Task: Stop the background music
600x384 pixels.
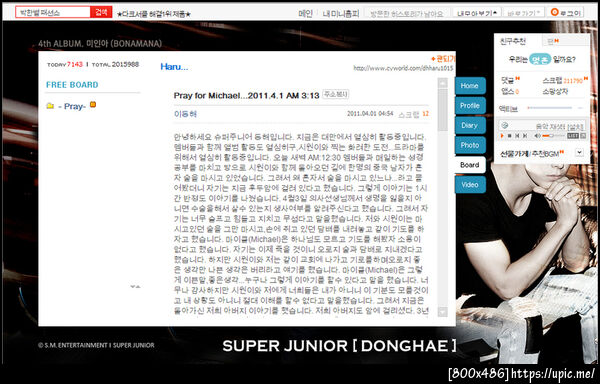Action: 509,136
